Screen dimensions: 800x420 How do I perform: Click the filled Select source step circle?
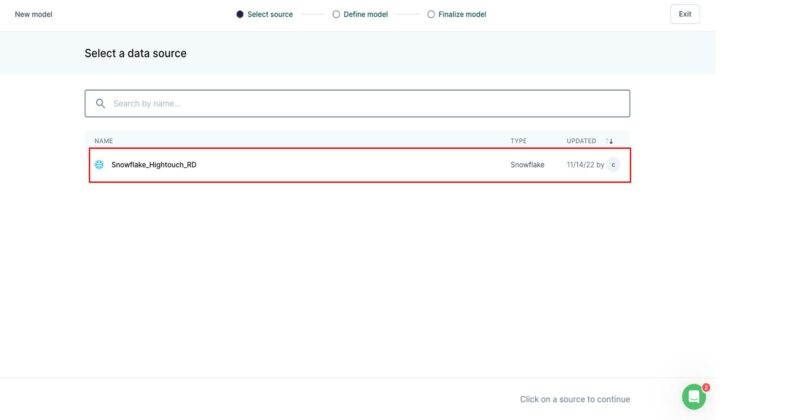(239, 15)
